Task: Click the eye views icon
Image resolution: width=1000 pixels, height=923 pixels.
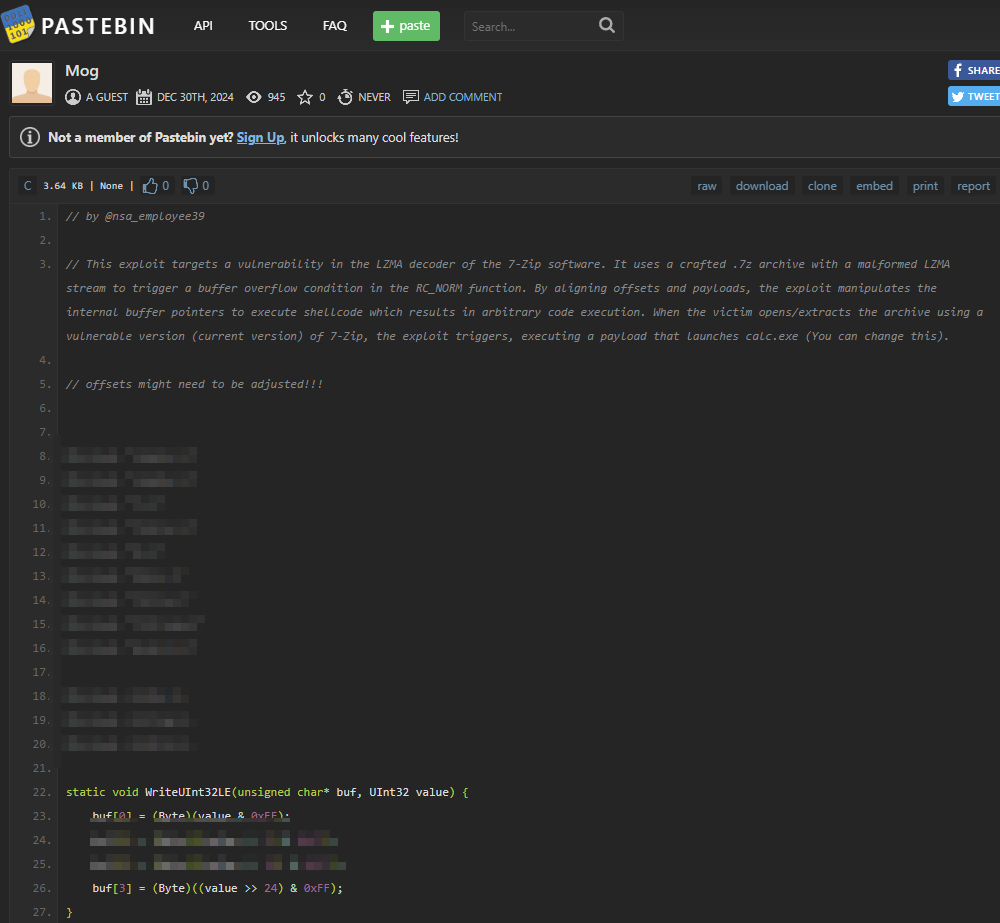Action: (254, 97)
